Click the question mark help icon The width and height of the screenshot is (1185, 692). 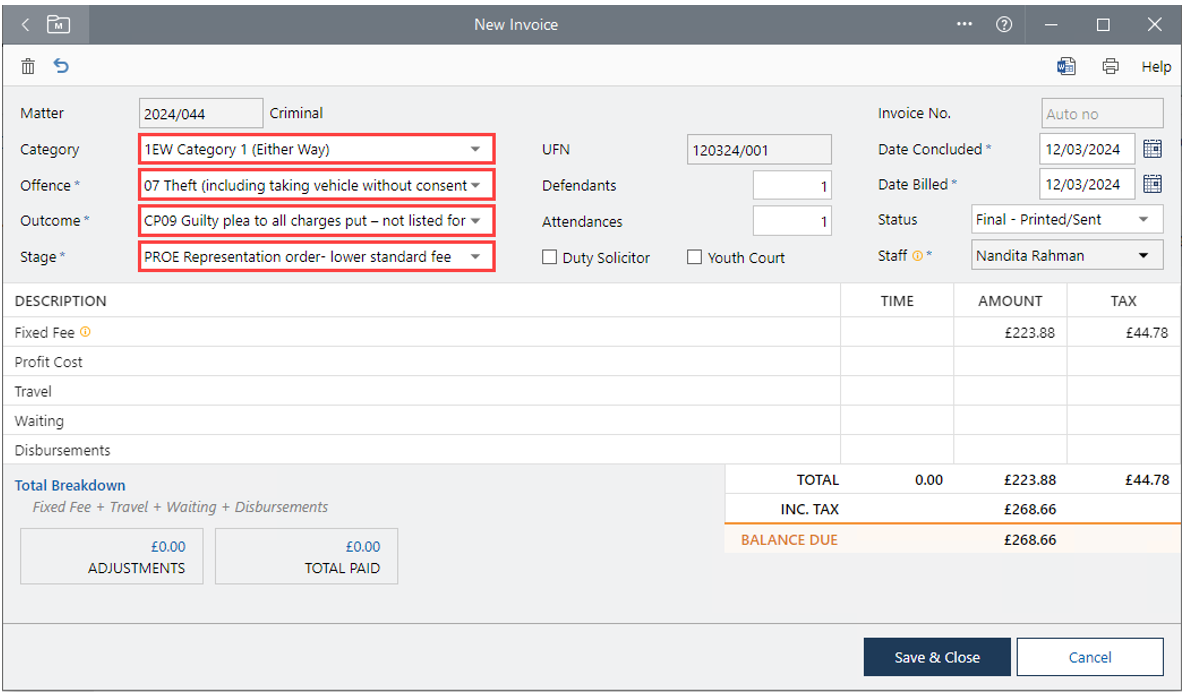(1004, 24)
